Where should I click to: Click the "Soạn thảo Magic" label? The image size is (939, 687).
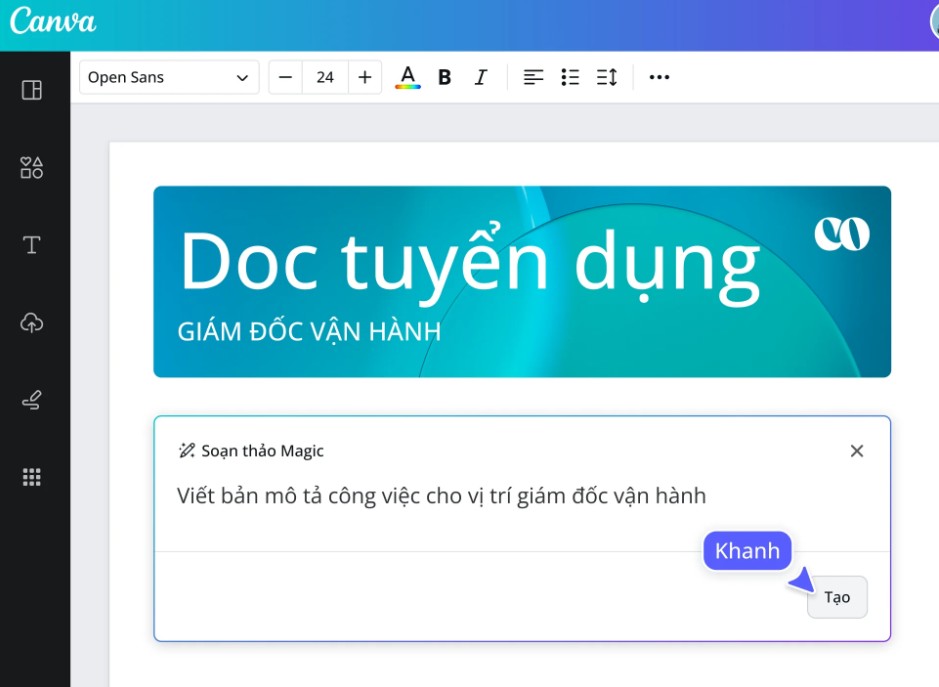[262, 451]
